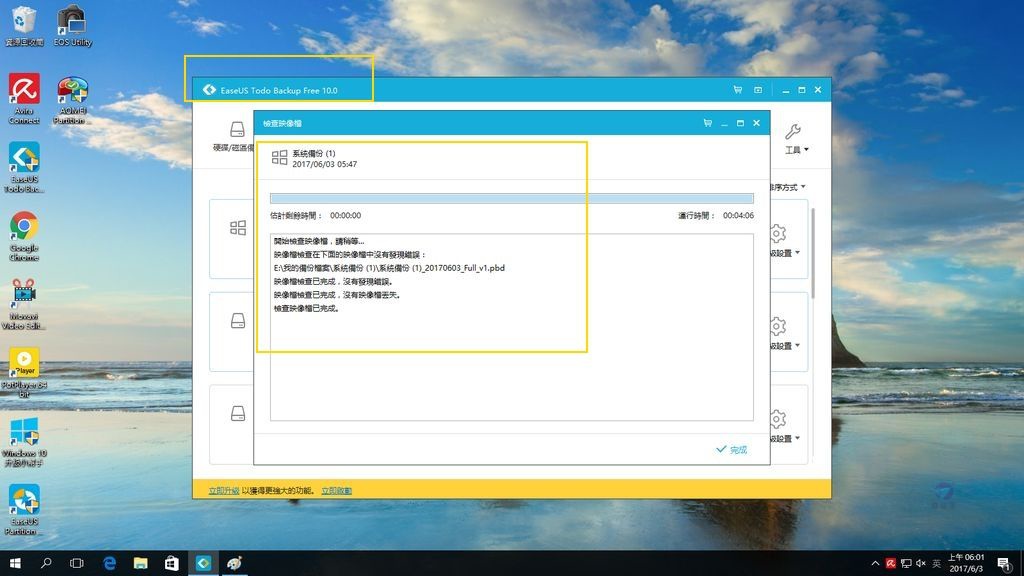
Task: Click the 立即升級 upgrade link
Action: click(223, 490)
